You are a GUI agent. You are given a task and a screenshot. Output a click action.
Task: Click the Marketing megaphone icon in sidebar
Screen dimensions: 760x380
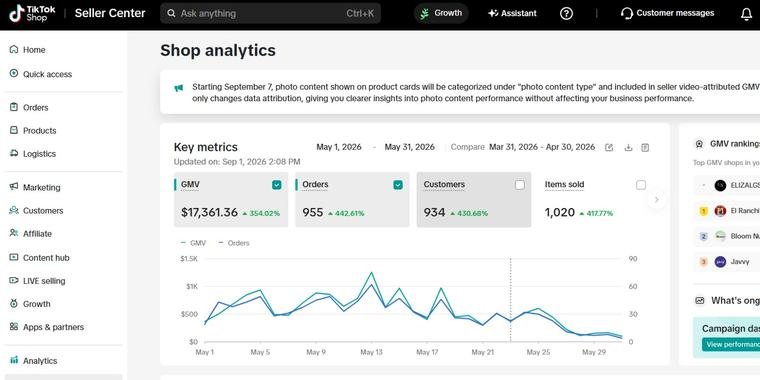(x=14, y=187)
